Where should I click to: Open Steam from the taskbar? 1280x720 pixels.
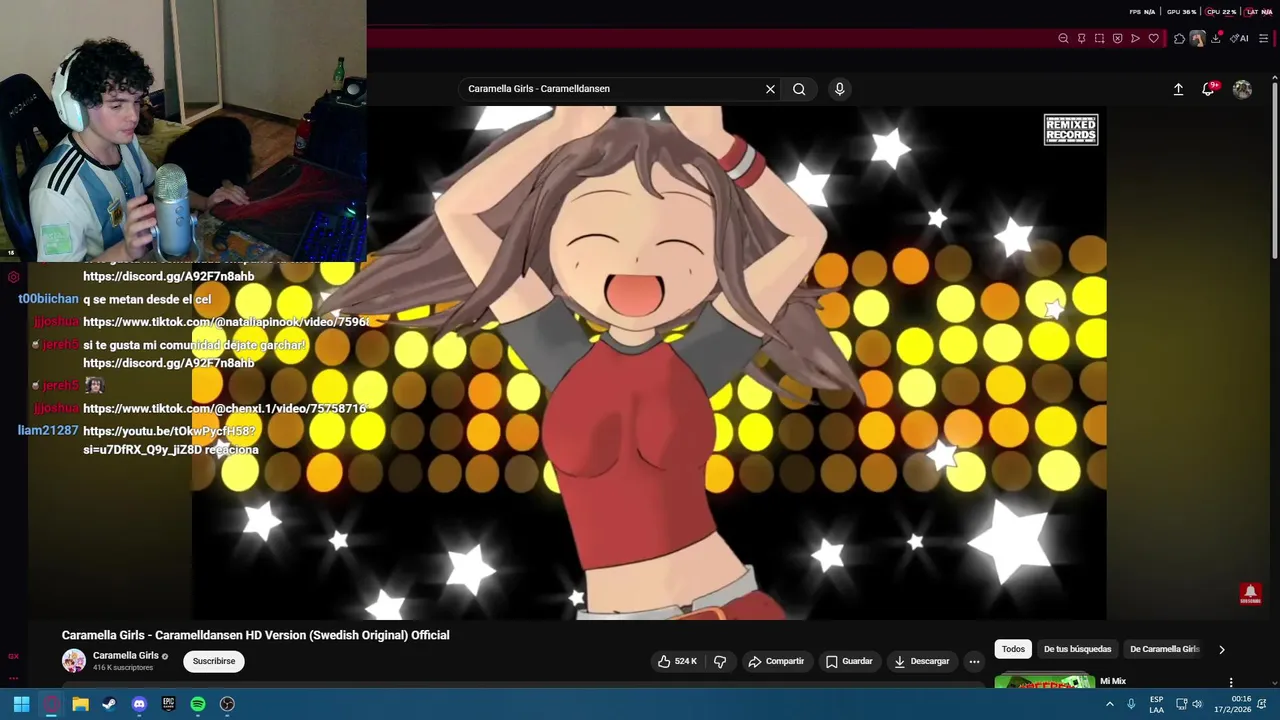(109, 704)
